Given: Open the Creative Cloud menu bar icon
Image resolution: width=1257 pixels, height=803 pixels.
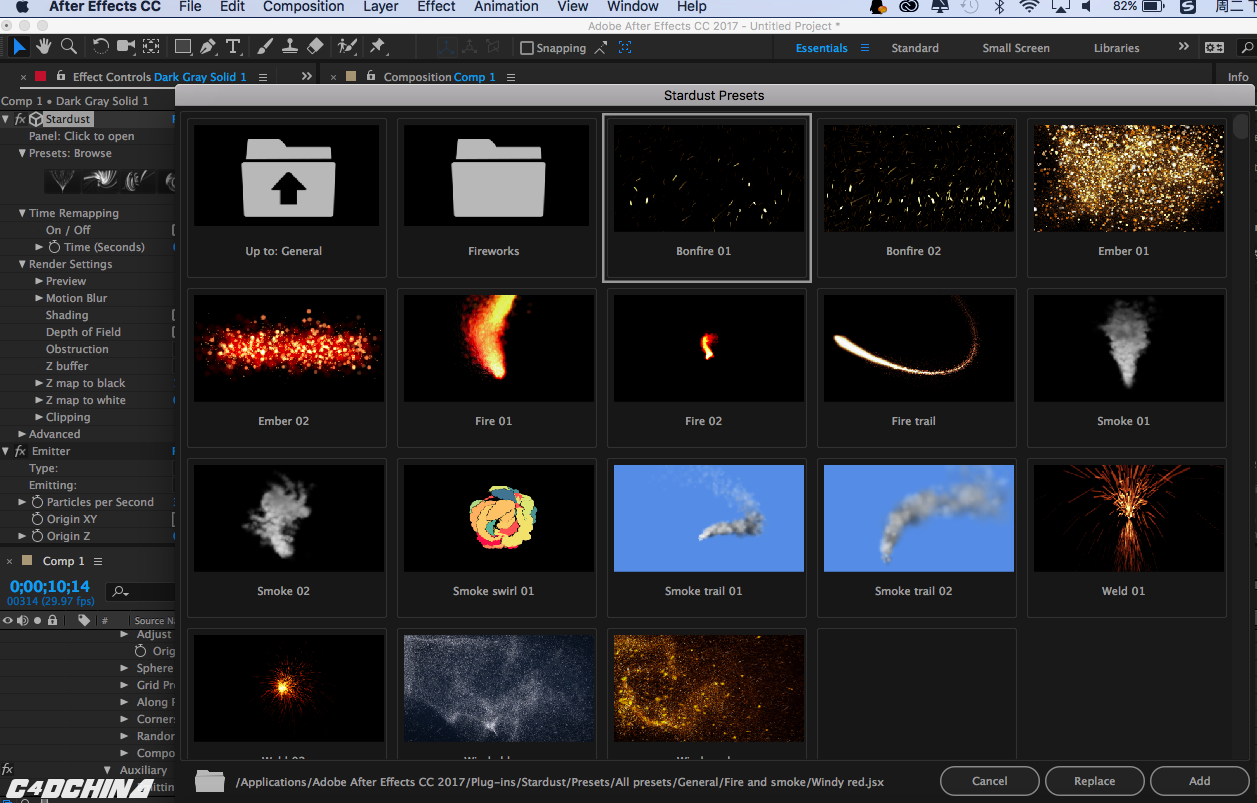Looking at the screenshot, I should click(909, 7).
